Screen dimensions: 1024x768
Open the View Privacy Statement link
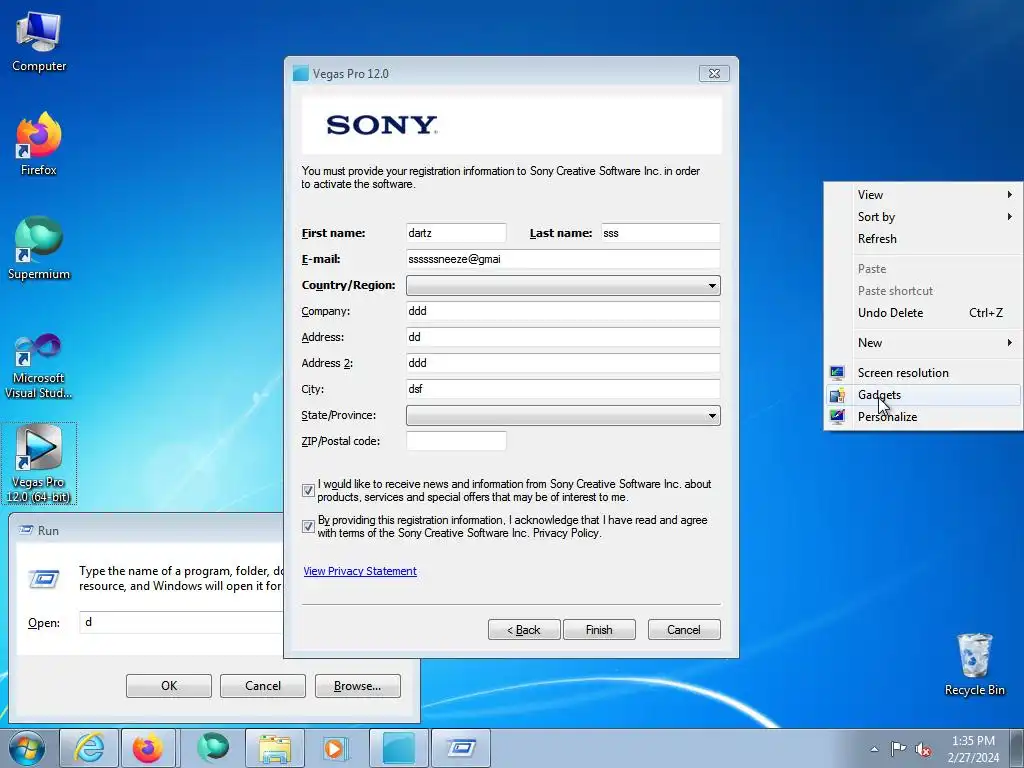point(360,571)
